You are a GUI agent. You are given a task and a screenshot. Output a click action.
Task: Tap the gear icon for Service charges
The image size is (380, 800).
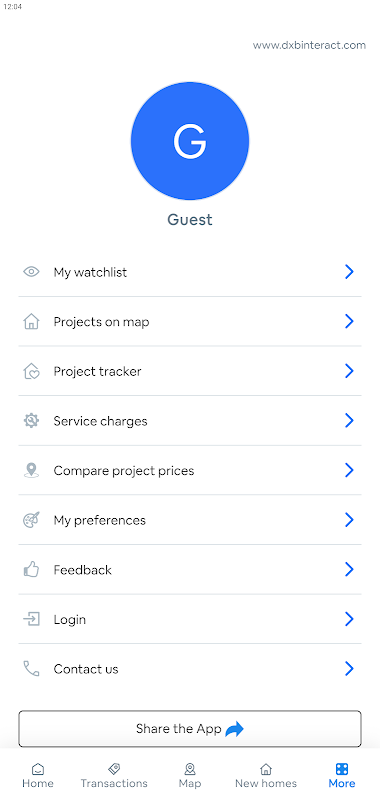[x=31, y=420]
